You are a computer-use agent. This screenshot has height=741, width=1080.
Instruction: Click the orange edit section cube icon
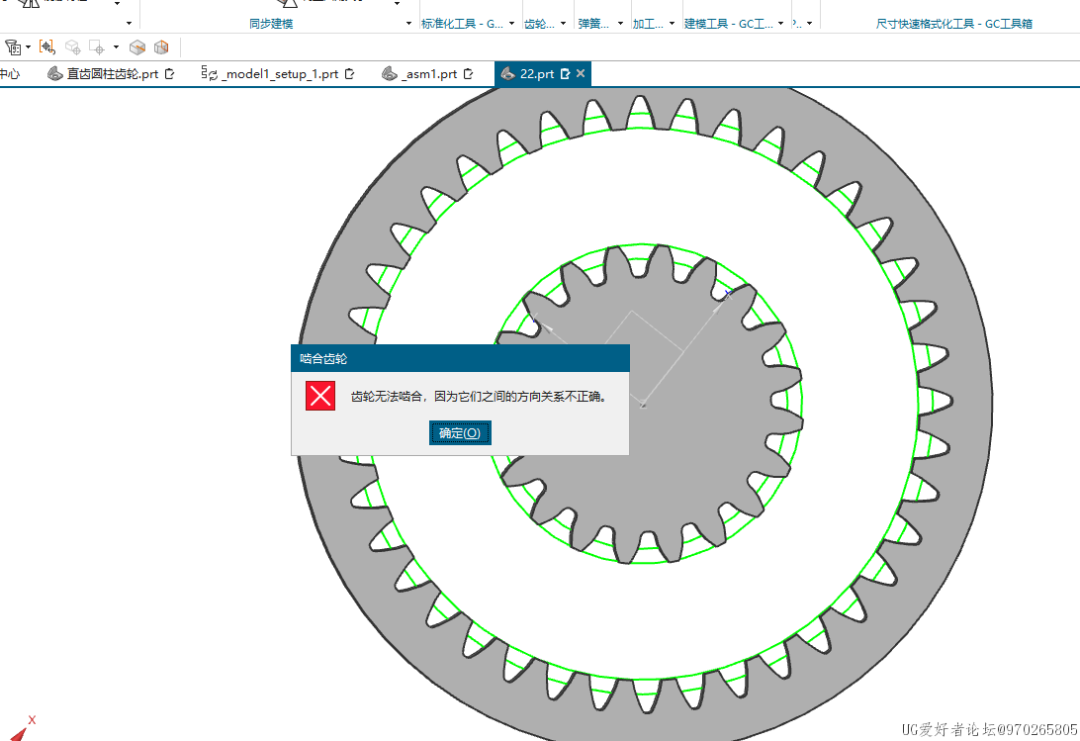point(160,47)
